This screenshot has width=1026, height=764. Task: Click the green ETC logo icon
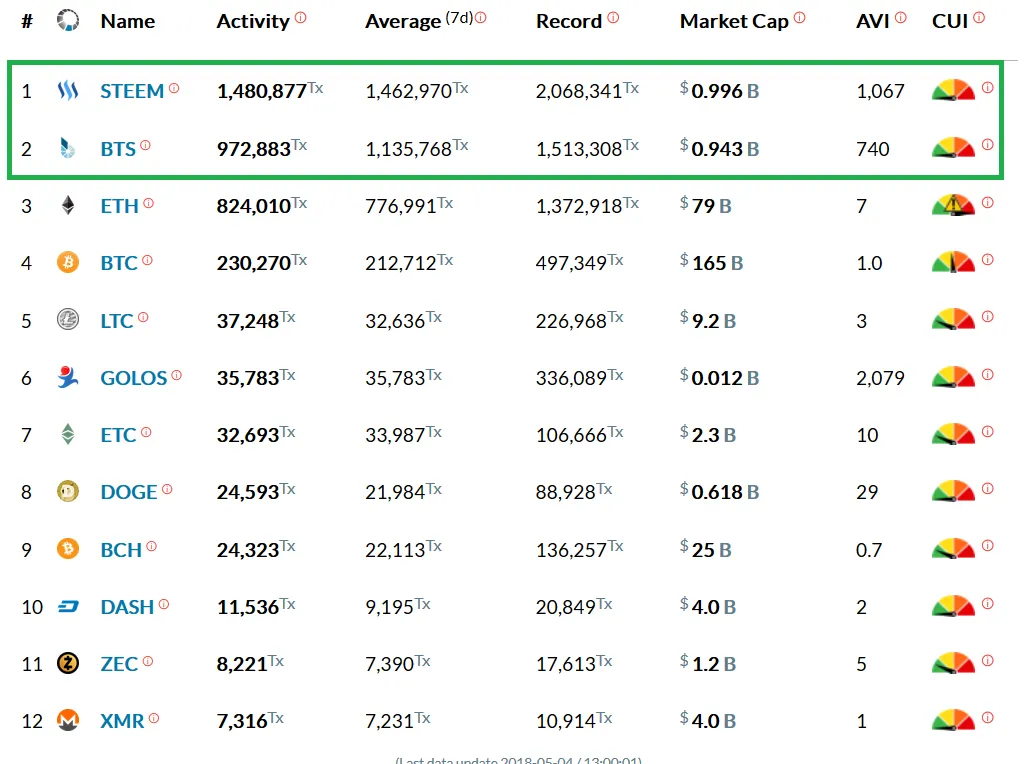(x=68, y=434)
